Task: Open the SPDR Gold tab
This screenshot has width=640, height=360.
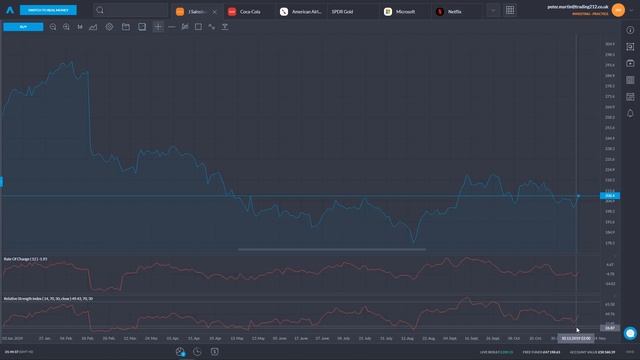Action: click(x=342, y=12)
